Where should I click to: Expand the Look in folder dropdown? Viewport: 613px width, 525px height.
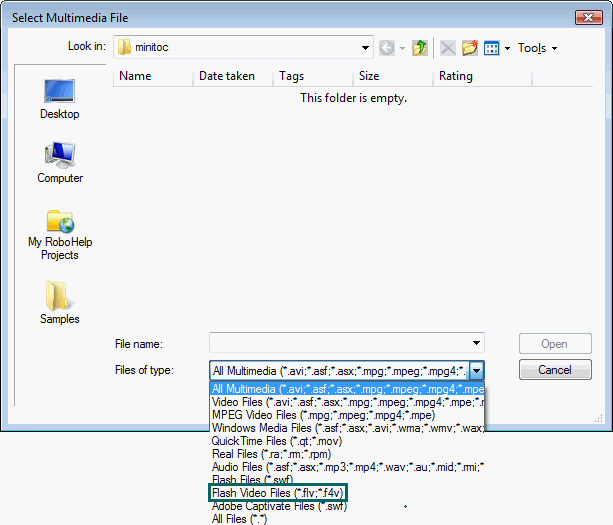[365, 48]
